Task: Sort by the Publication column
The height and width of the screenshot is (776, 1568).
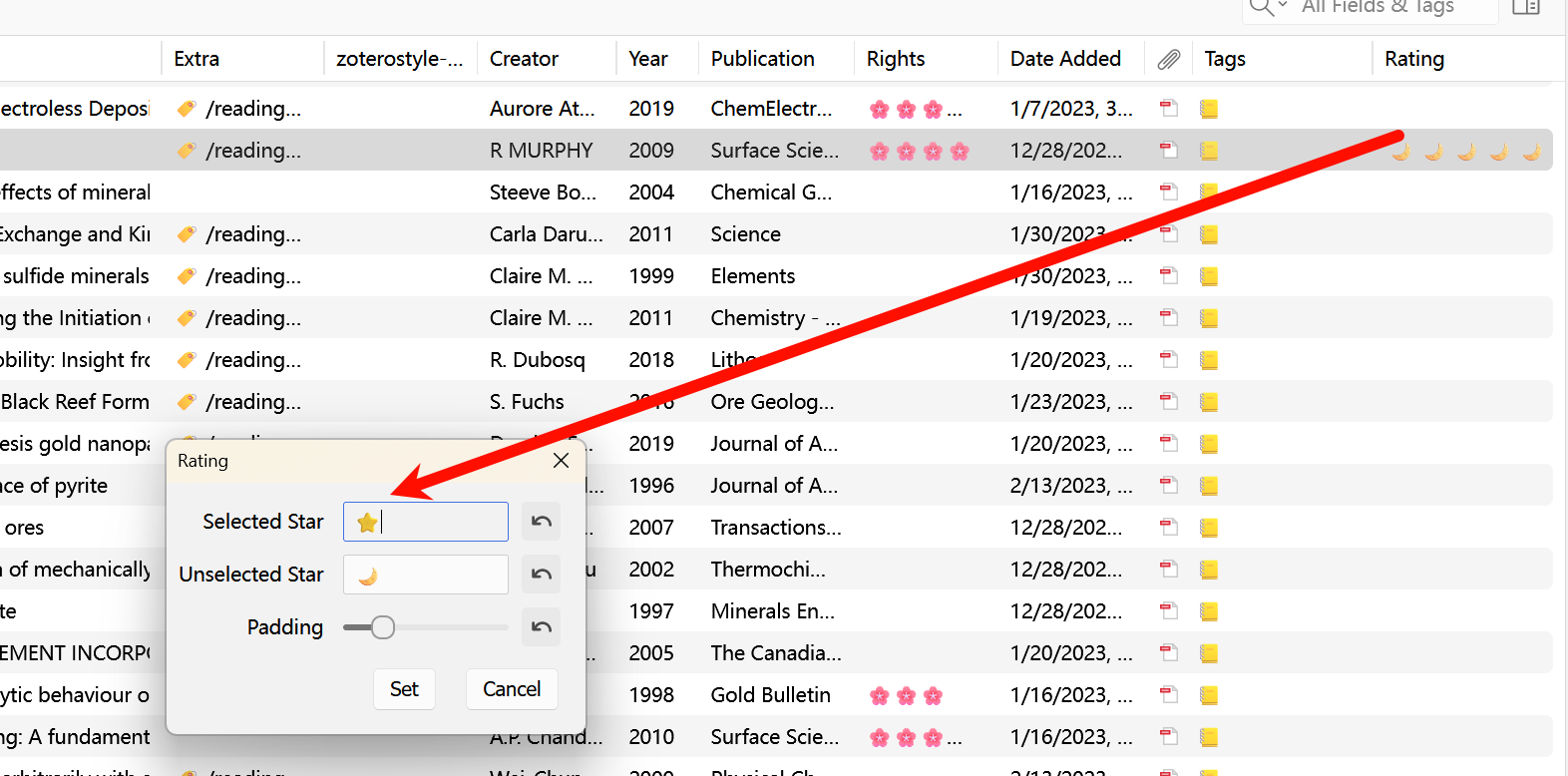Action: tap(763, 59)
